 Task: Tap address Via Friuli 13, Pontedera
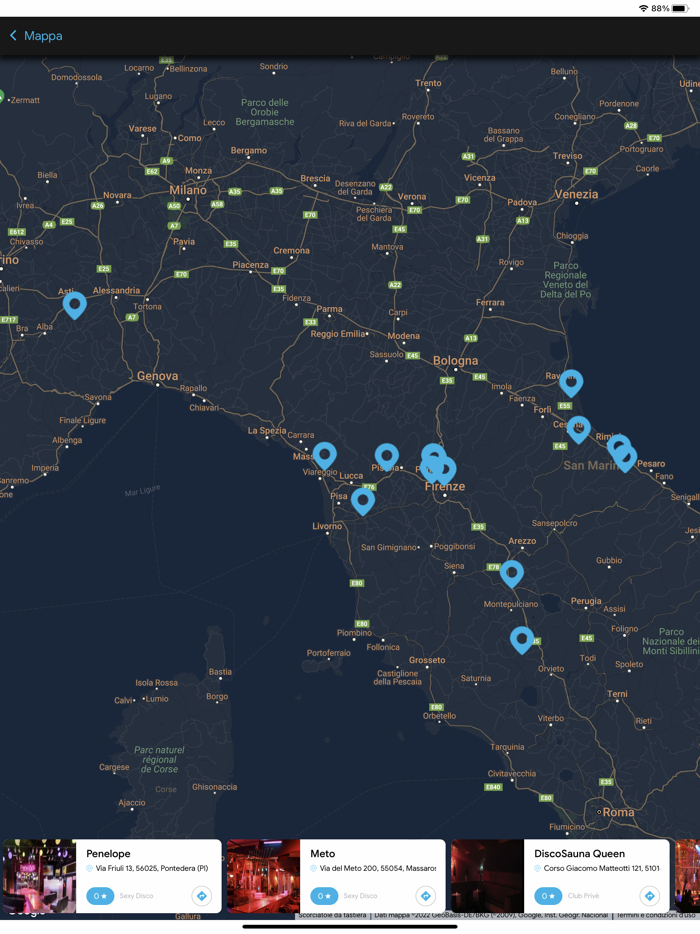(x=152, y=868)
